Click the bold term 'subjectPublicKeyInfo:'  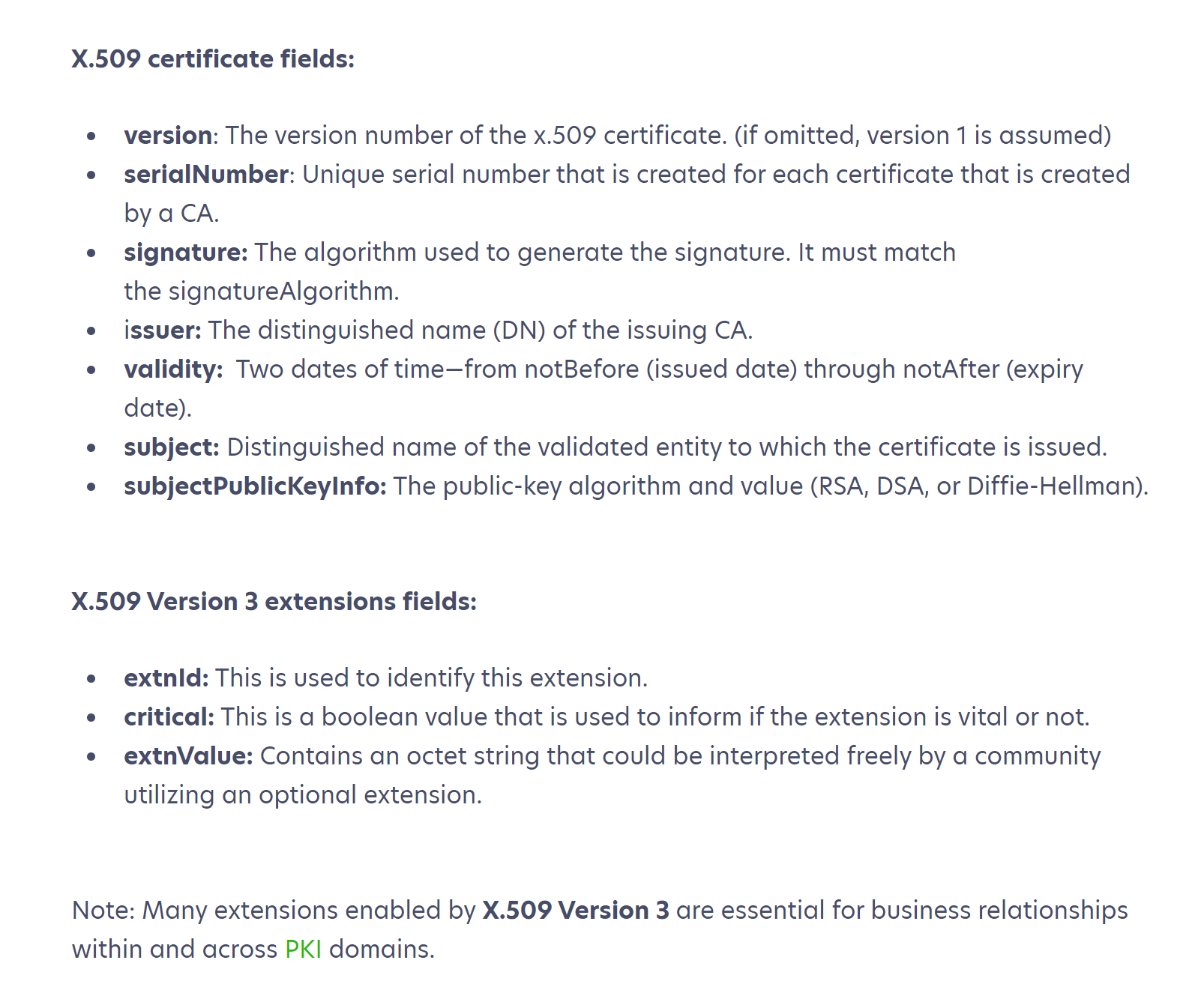click(255, 486)
